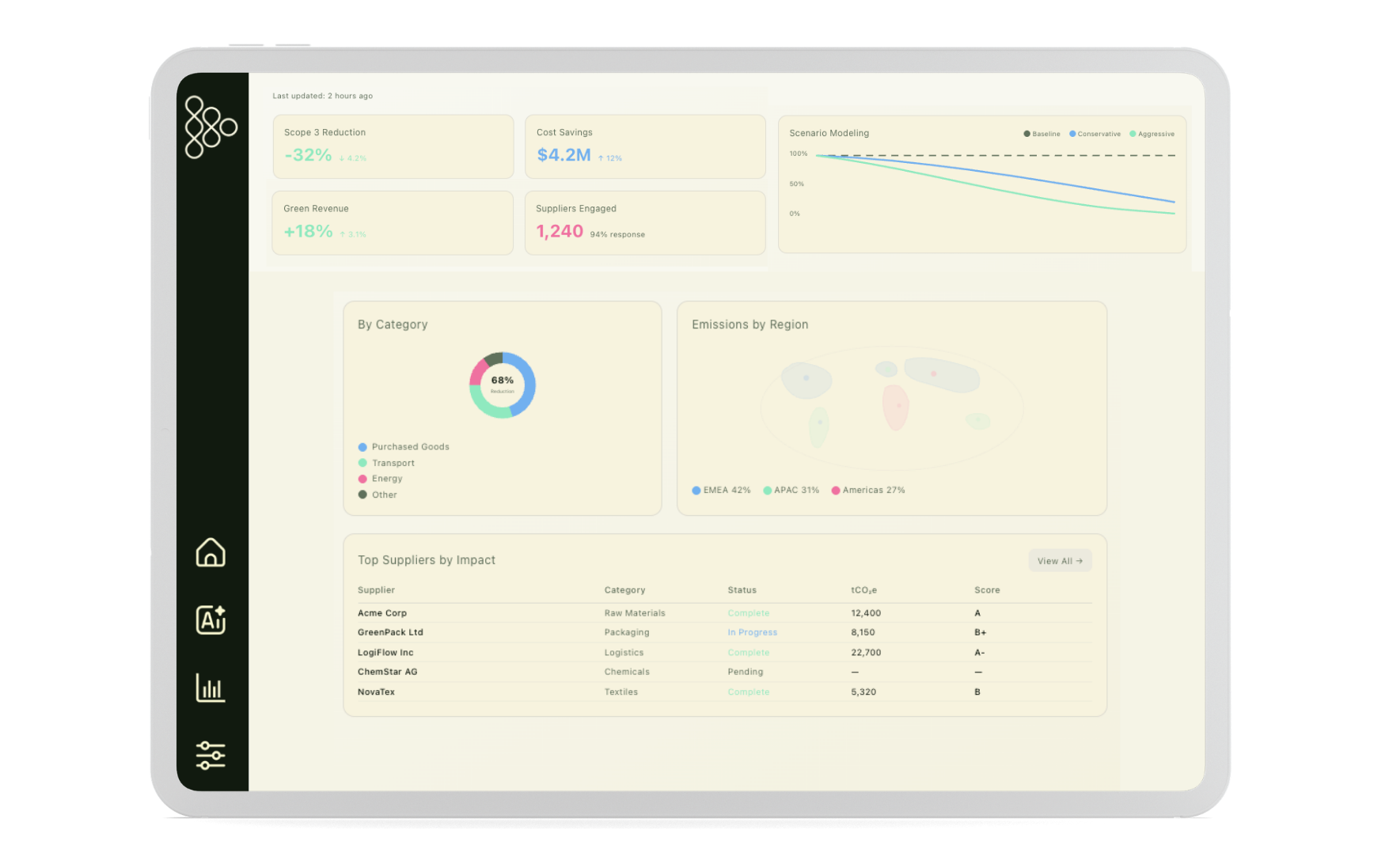Open the Scope 3 Reduction card

pos(393,146)
